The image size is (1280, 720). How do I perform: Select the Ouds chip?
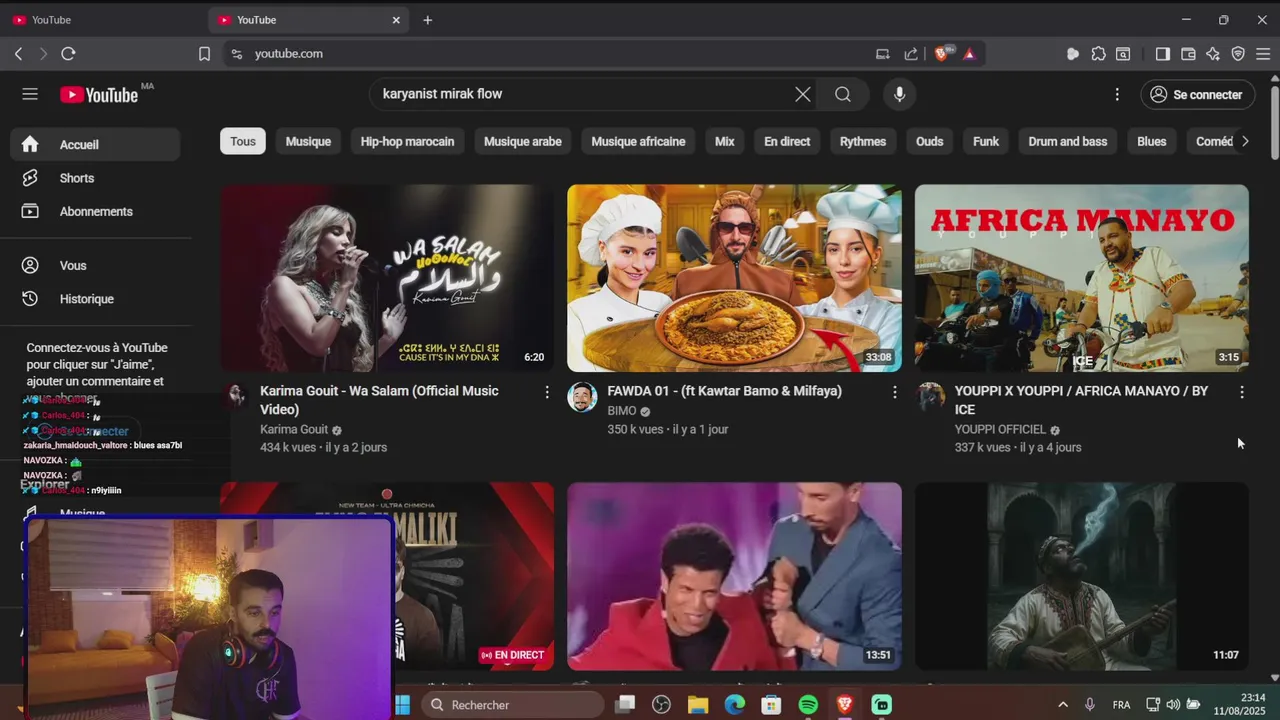930,141
